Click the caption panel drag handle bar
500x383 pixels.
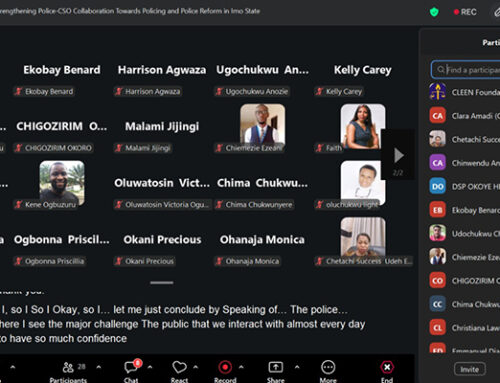point(162,283)
